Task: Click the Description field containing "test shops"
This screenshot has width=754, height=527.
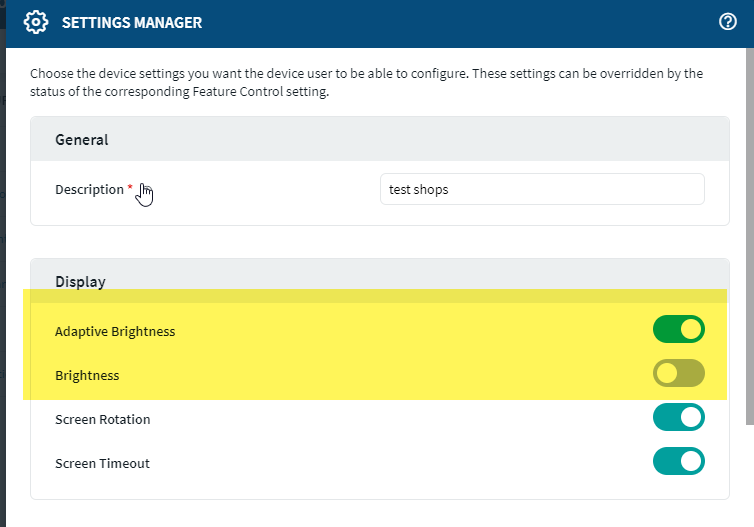Action: tap(542, 189)
